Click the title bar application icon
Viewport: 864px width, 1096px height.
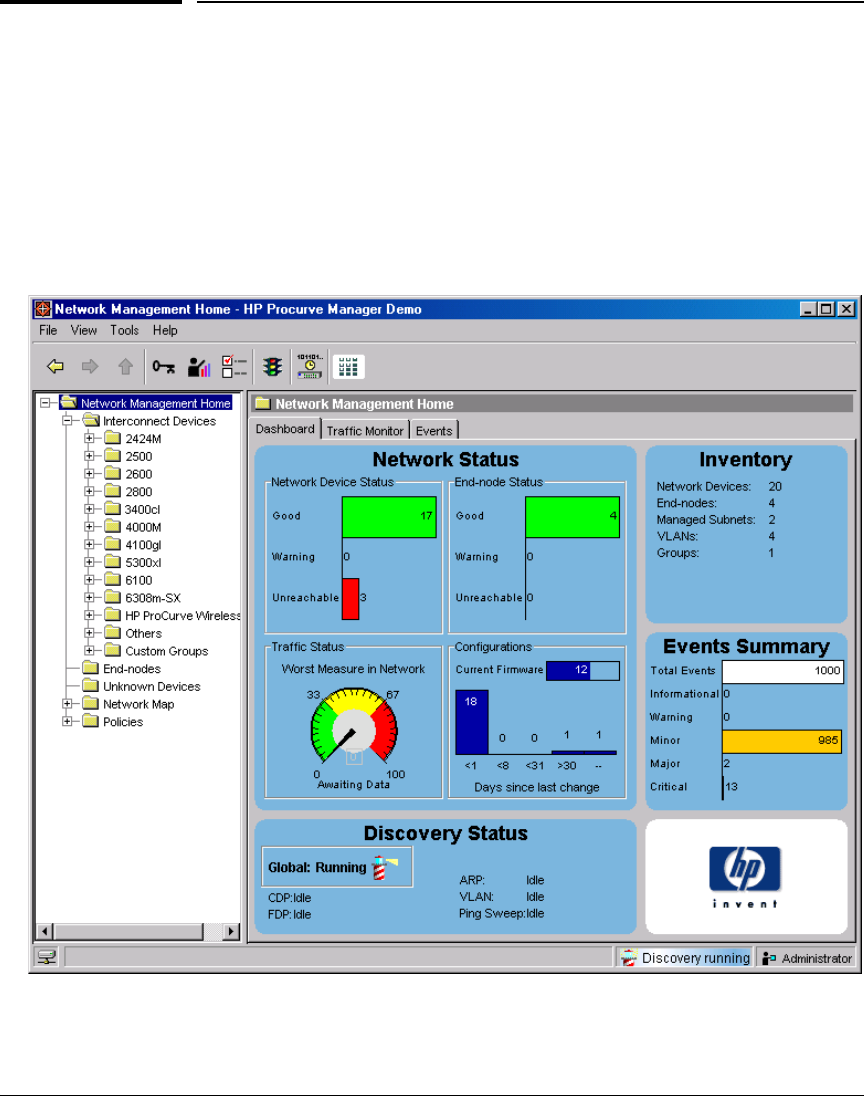pos(43,309)
